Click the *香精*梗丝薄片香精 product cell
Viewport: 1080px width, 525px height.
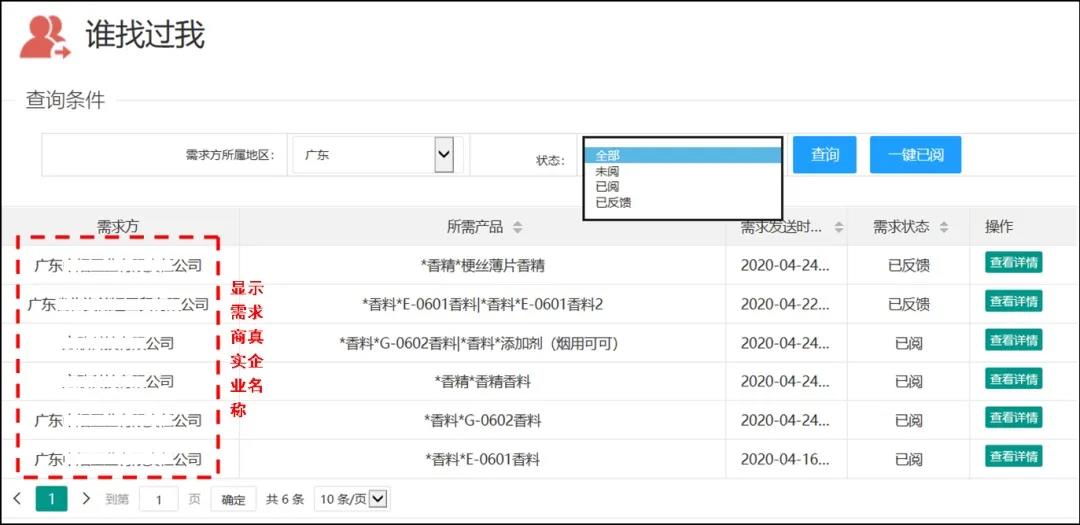482,265
